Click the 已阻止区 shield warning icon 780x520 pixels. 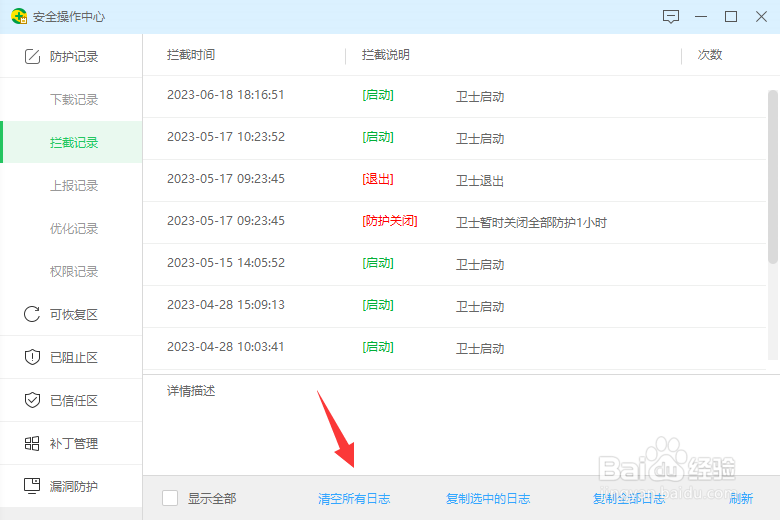(x=32, y=357)
